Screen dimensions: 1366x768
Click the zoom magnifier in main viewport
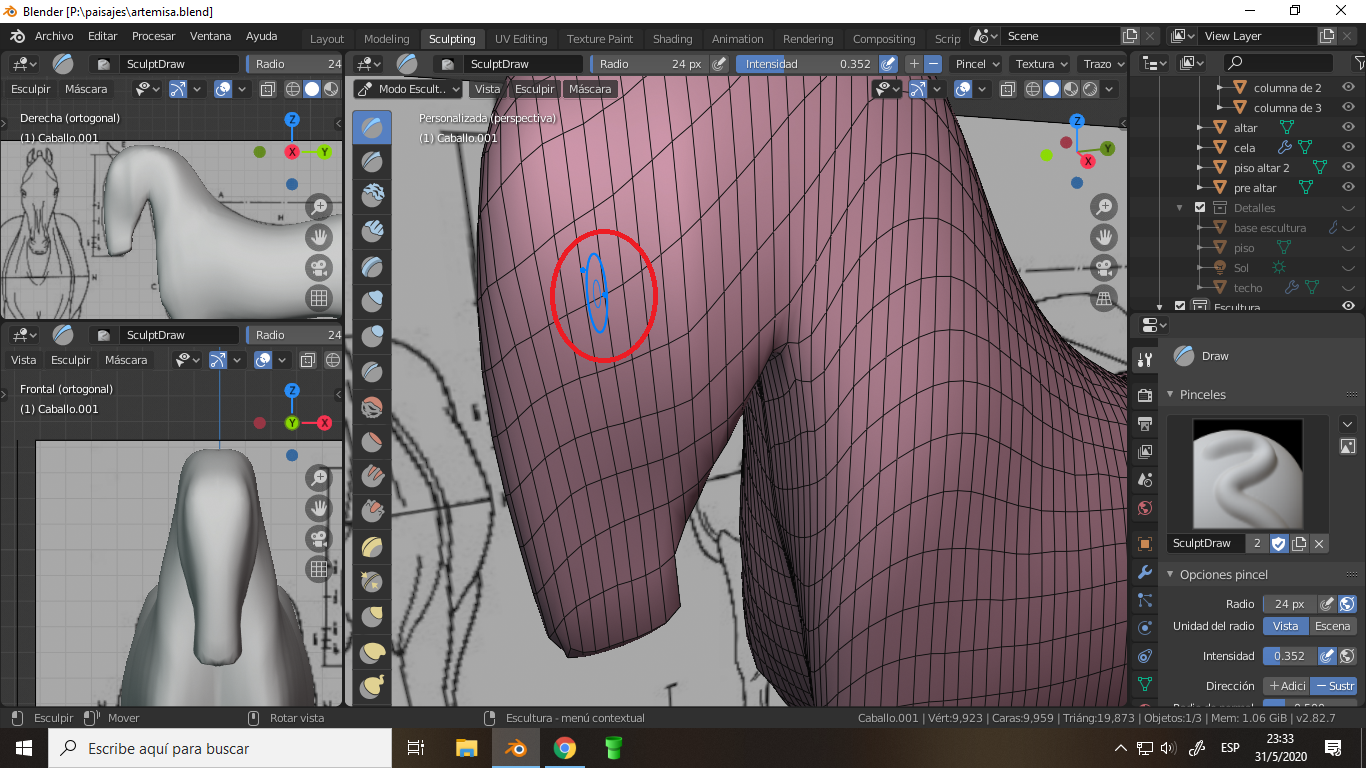1104,208
